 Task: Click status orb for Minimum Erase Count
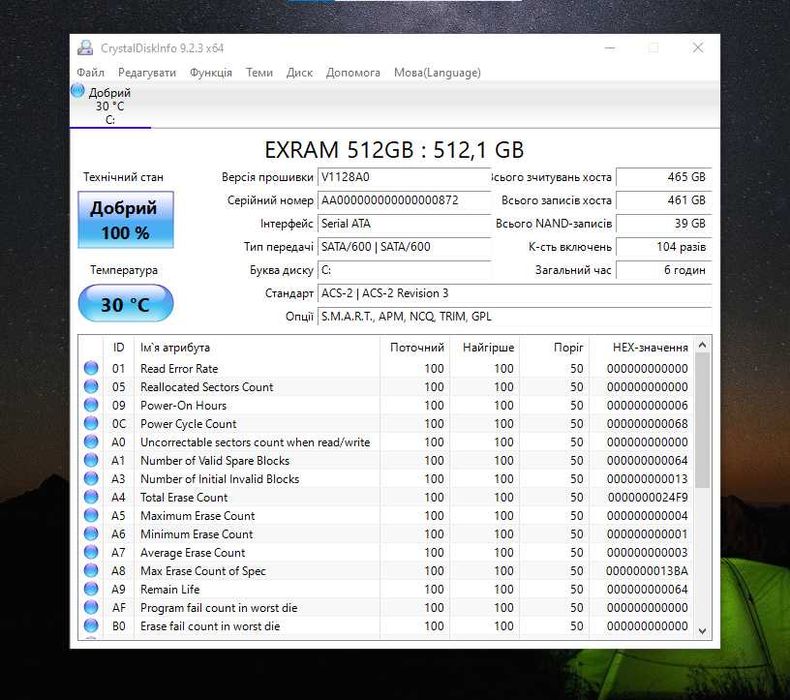[91, 534]
